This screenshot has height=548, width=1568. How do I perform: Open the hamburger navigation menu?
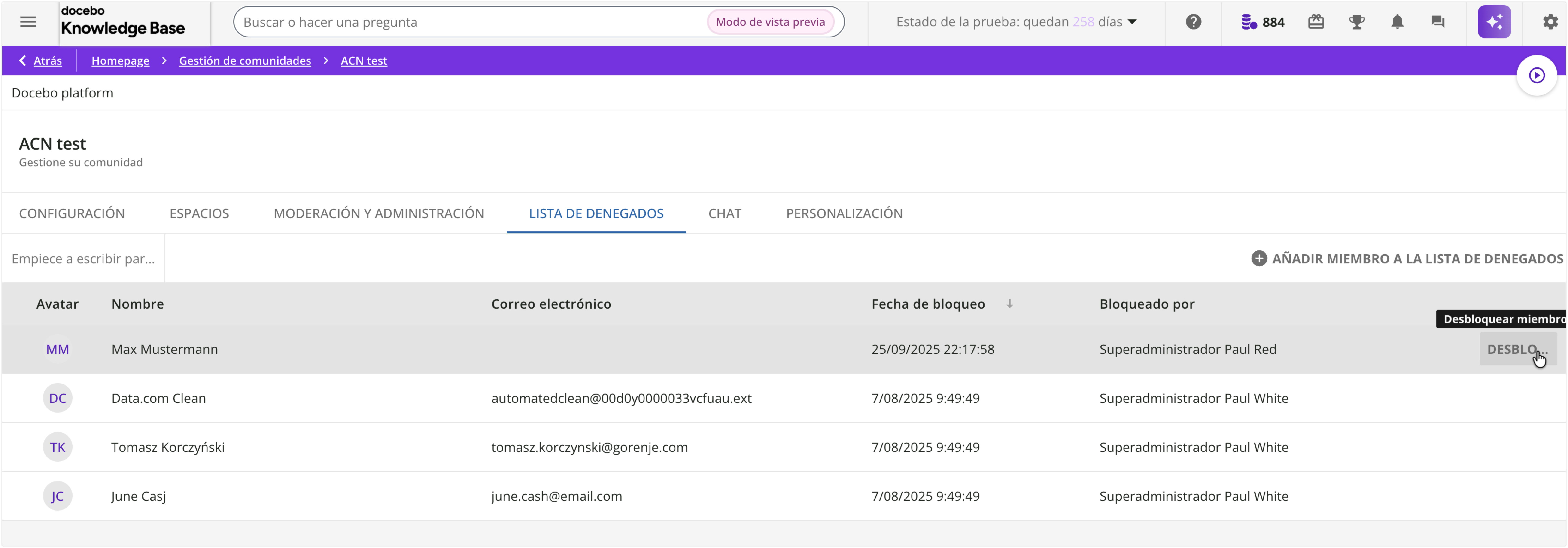(x=28, y=22)
